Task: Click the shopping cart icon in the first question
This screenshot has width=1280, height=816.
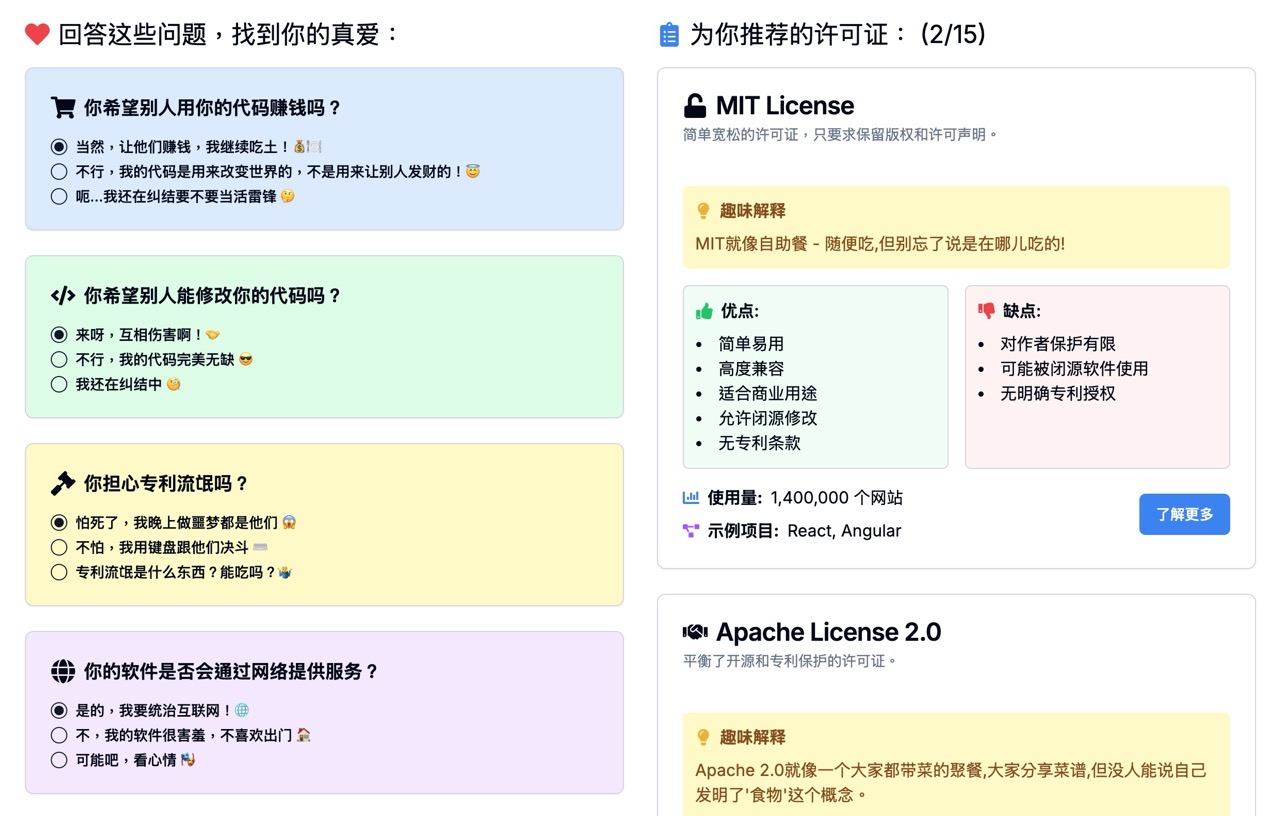Action: (63, 108)
